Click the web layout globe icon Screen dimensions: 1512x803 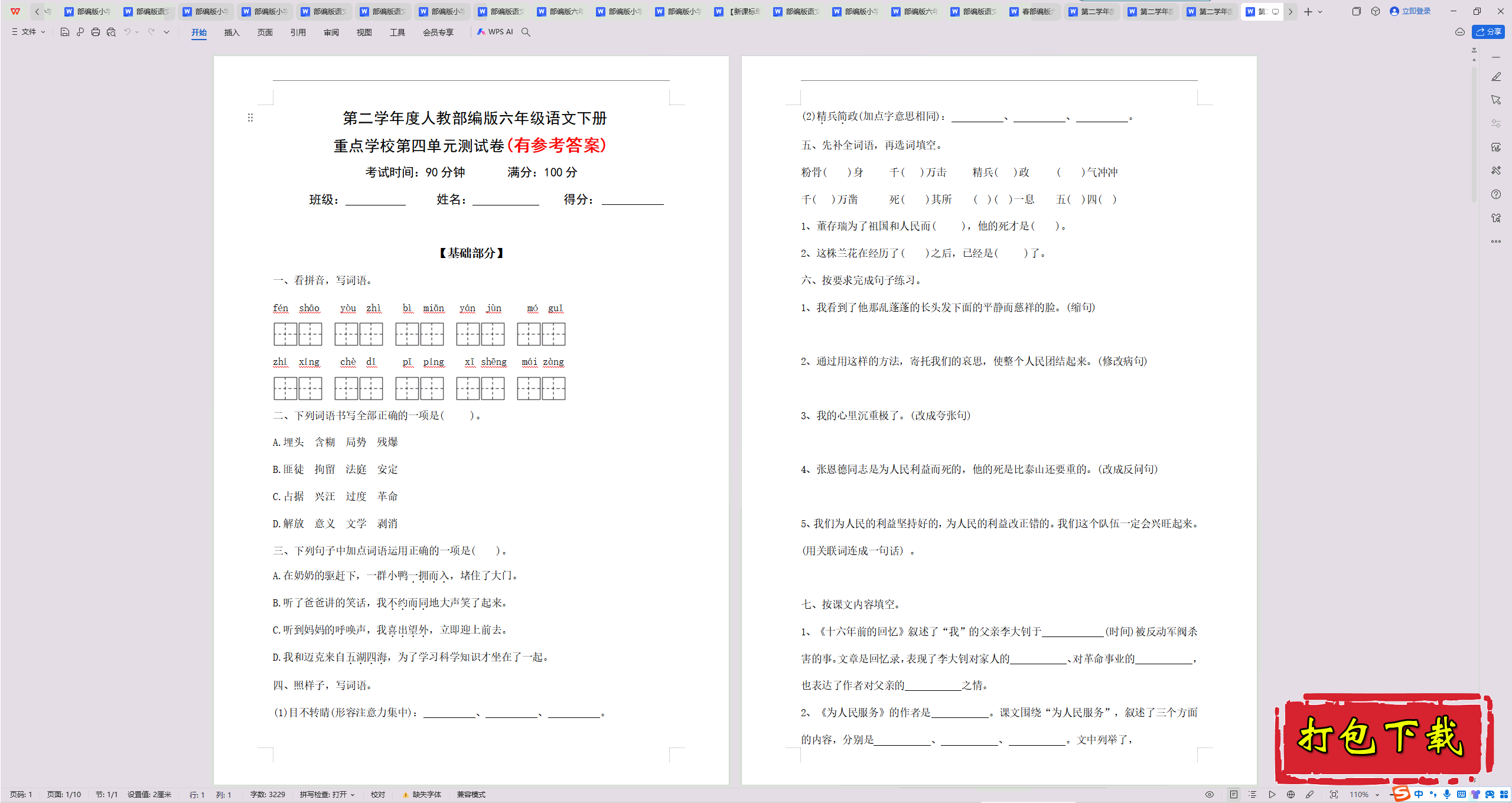[x=1291, y=795]
